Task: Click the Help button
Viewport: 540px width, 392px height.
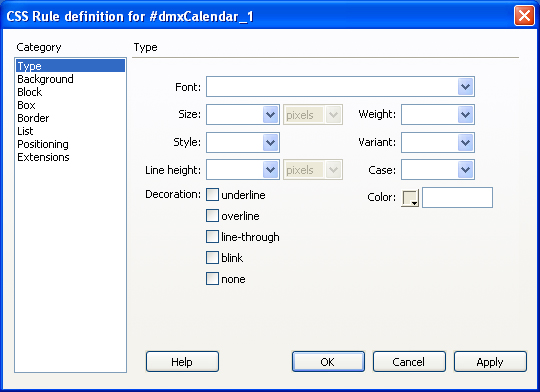Action: click(182, 362)
